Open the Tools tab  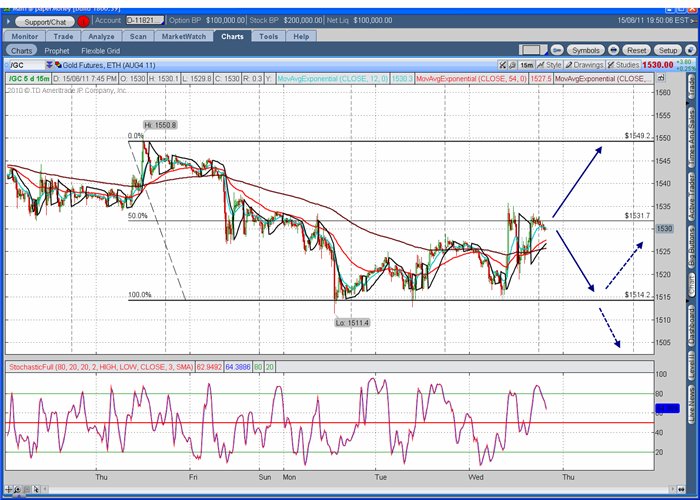click(268, 36)
